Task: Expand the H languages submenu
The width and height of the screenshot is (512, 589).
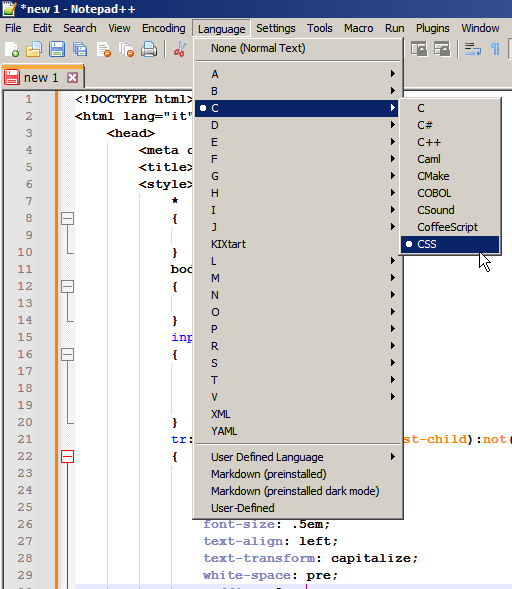Action: coord(298,193)
